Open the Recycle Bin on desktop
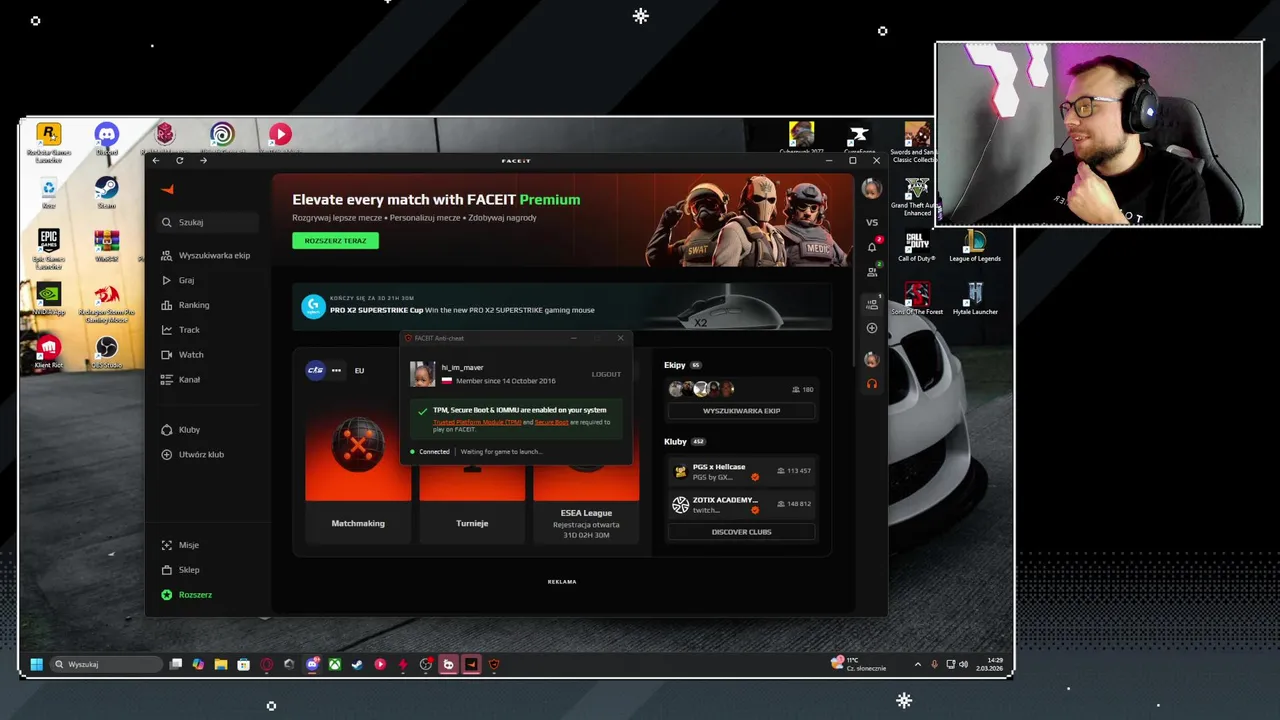 tap(48, 192)
